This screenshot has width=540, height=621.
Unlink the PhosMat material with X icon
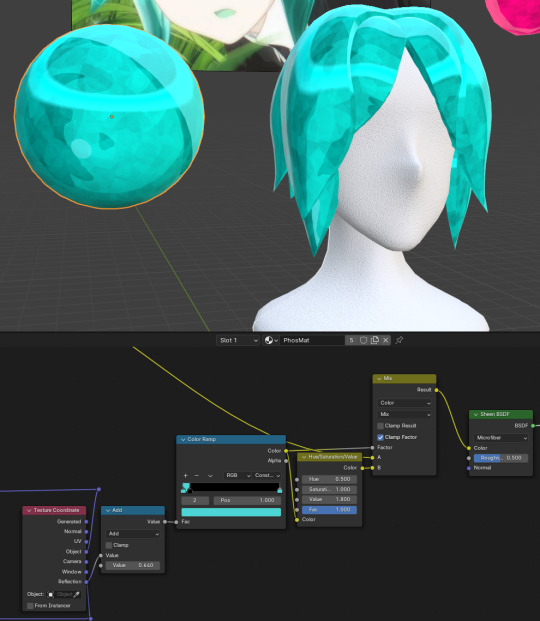pyautogui.click(x=385, y=340)
